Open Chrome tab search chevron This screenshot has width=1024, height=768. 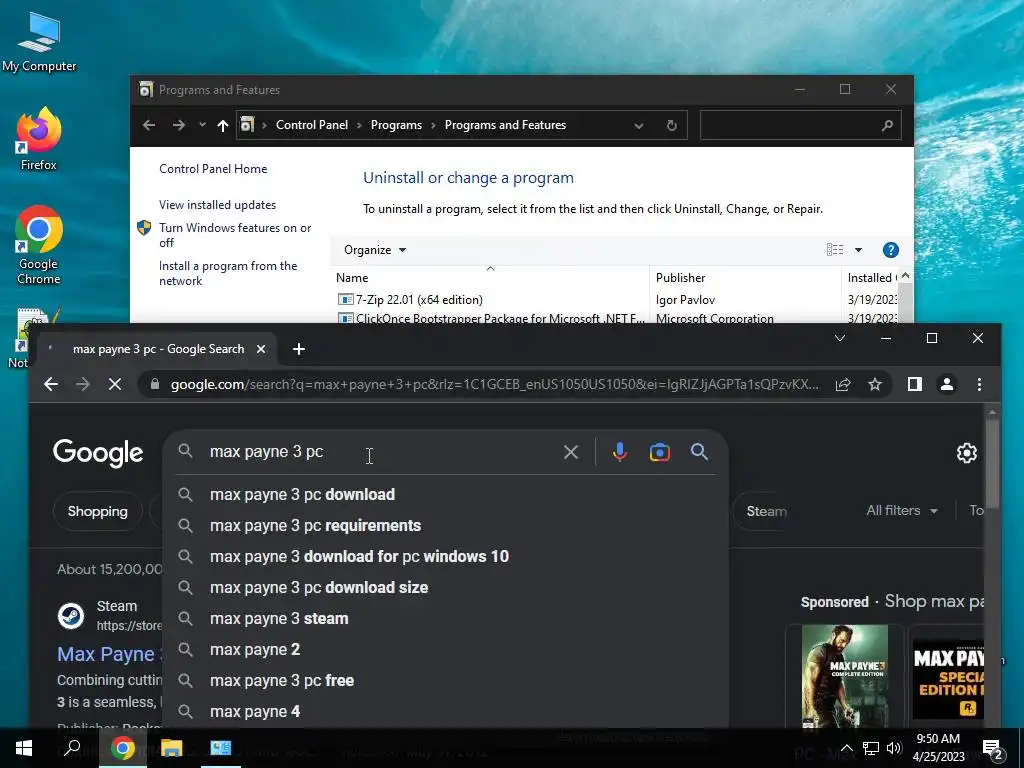click(x=840, y=338)
